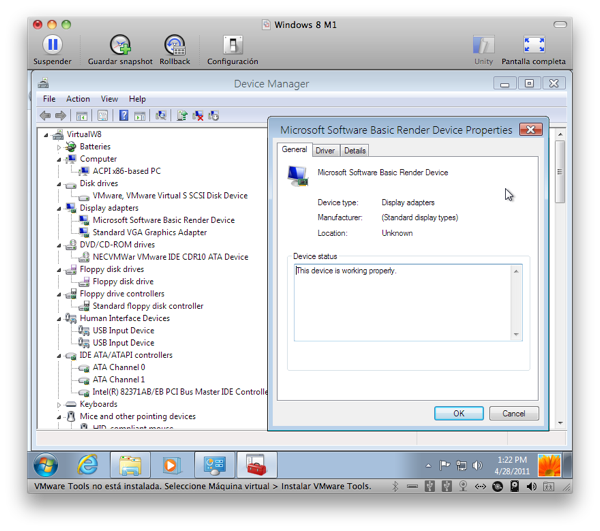Expand the Keyboards node
Viewport: 600px width, 531px height.
(59, 404)
